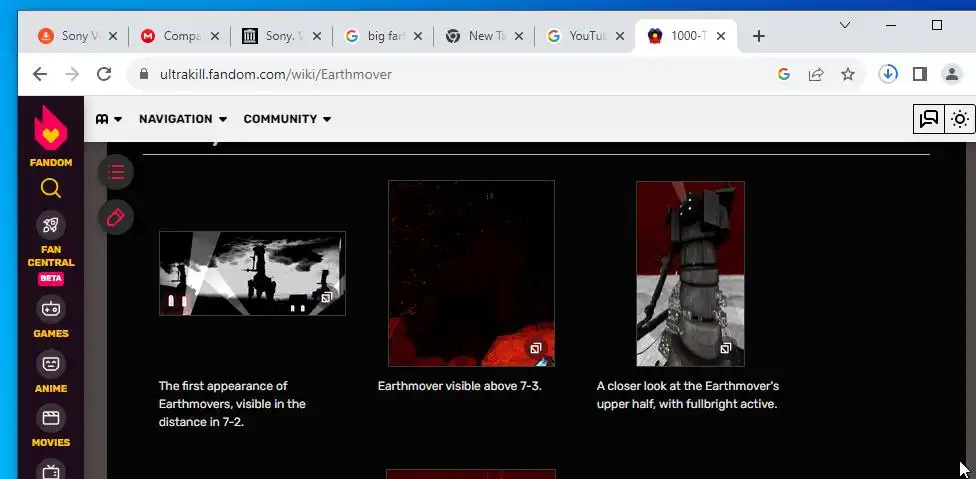The image size is (976, 479).
Task: Open the Fandom search magnifier
Action: (50, 188)
